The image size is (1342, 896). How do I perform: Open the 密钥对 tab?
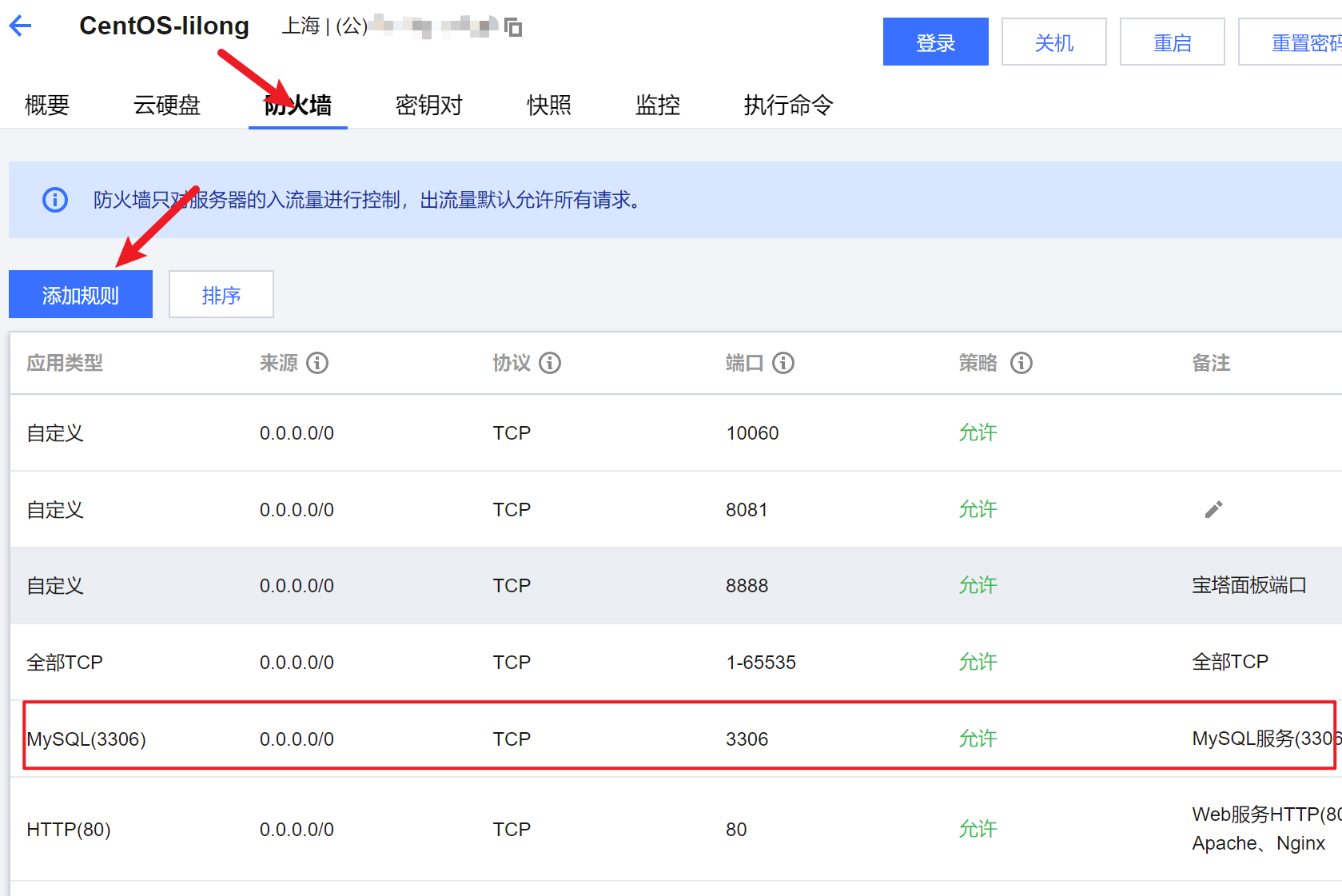point(429,105)
